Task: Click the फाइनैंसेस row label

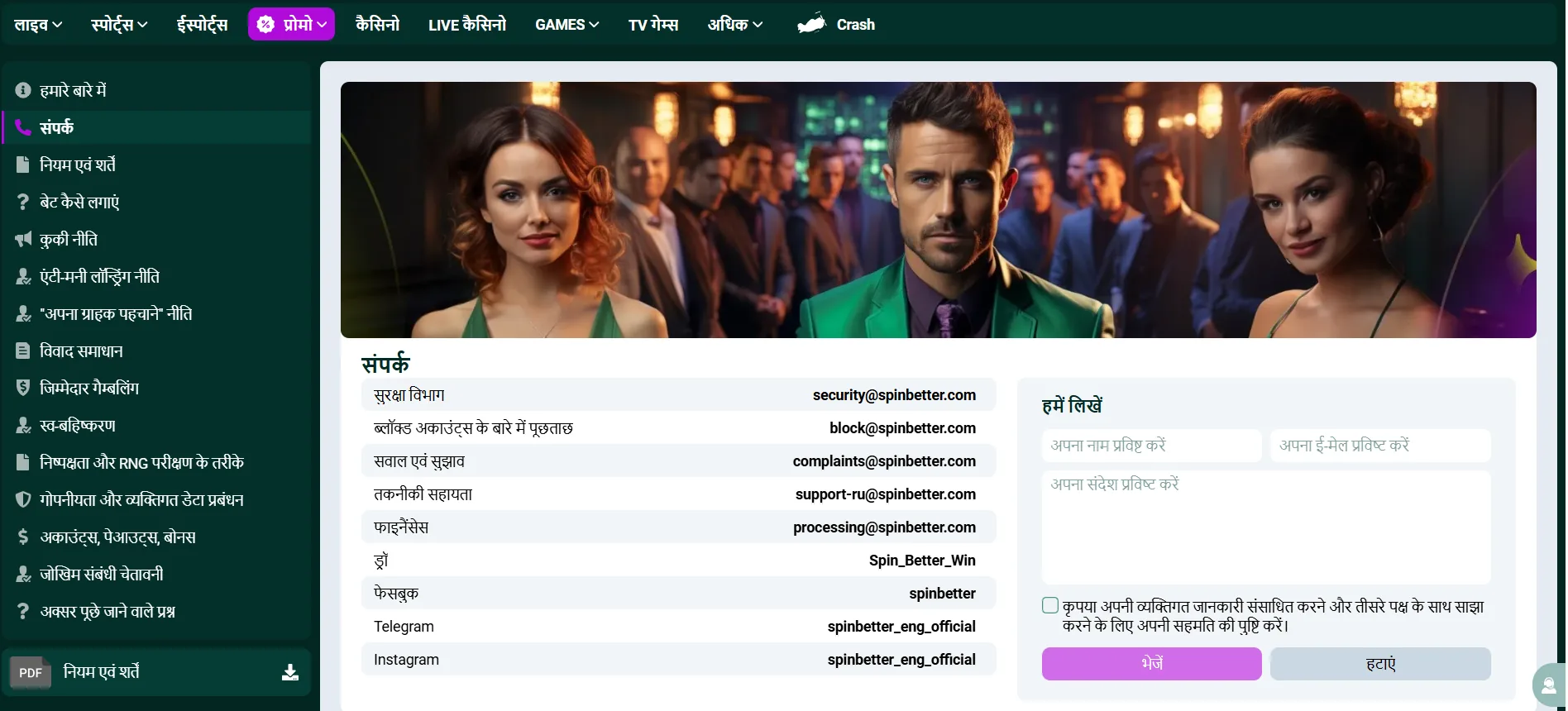Action: coord(401,527)
